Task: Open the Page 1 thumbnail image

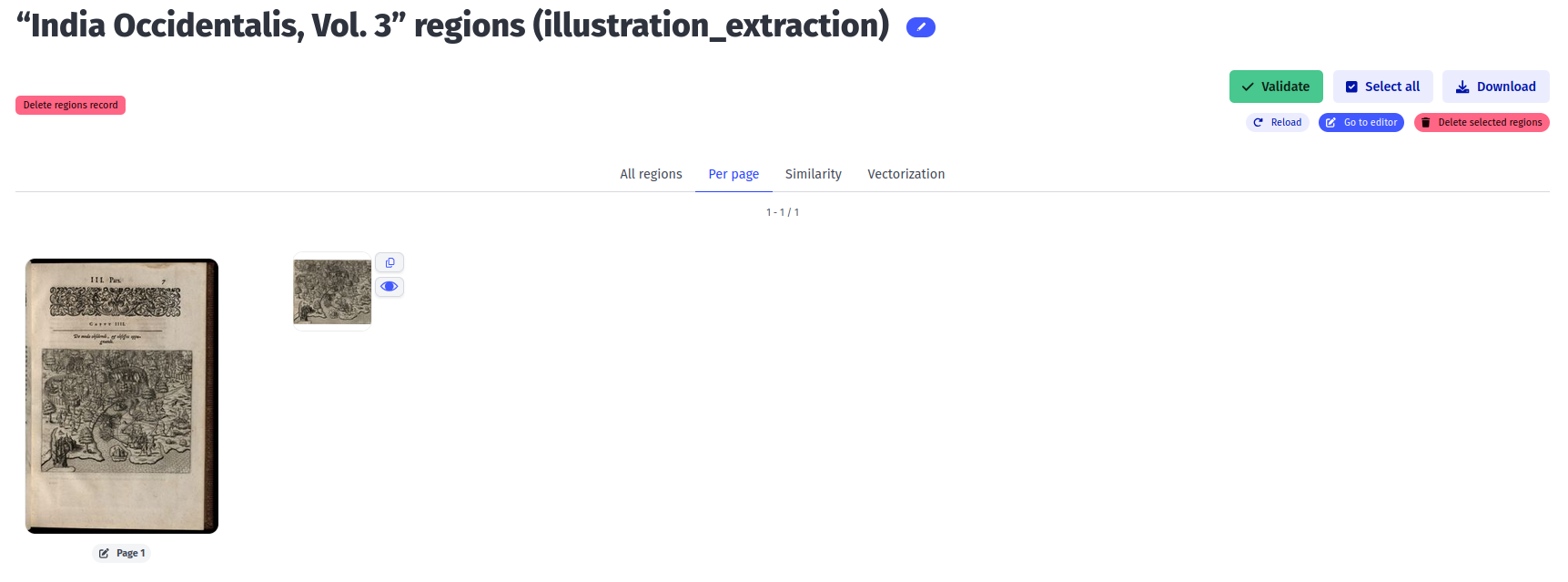Action: point(121,395)
